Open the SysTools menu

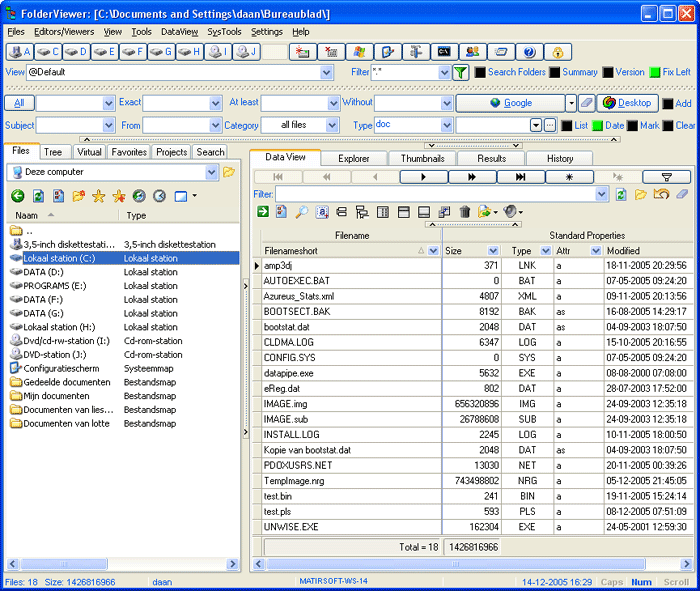pos(224,32)
